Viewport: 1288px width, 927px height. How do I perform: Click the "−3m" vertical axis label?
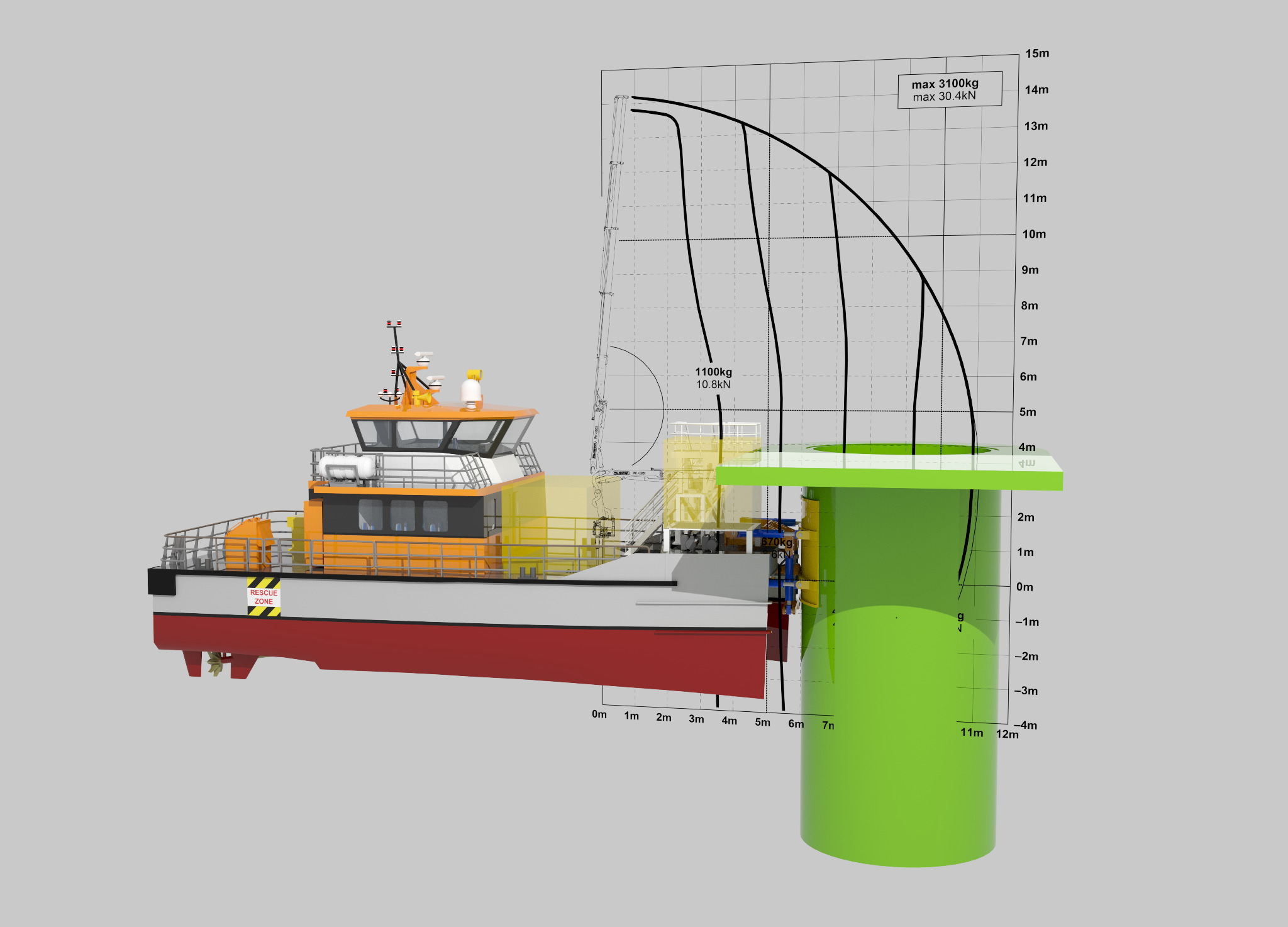[1026, 691]
